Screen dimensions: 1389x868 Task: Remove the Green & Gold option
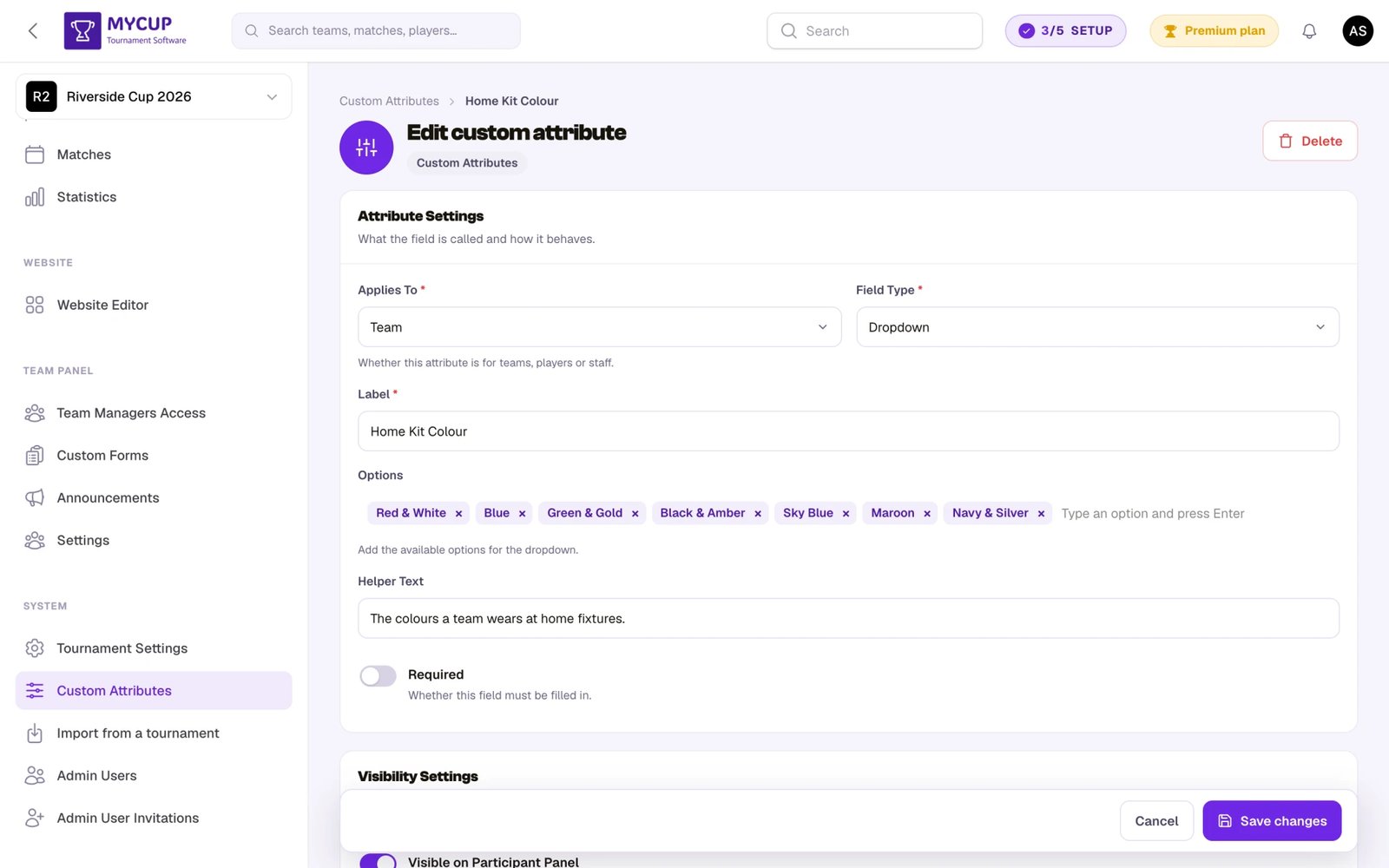tap(635, 514)
